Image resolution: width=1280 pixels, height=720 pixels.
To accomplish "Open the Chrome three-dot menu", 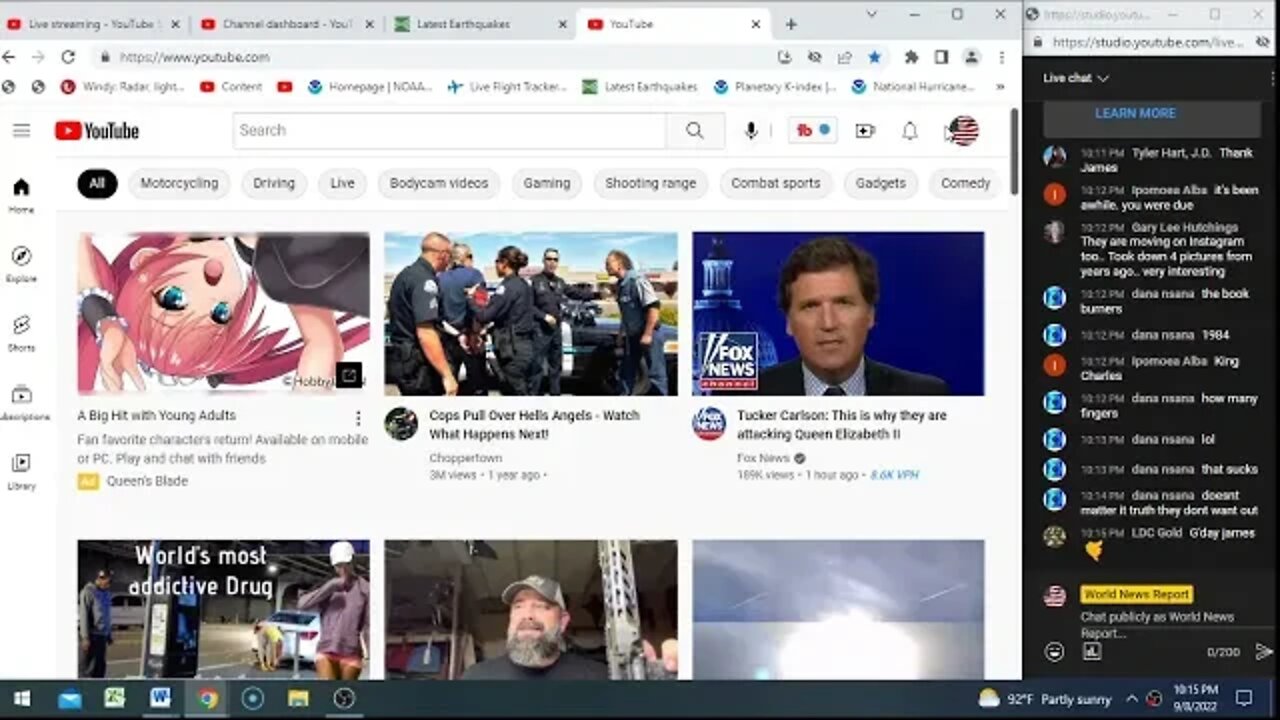I will [1001, 57].
